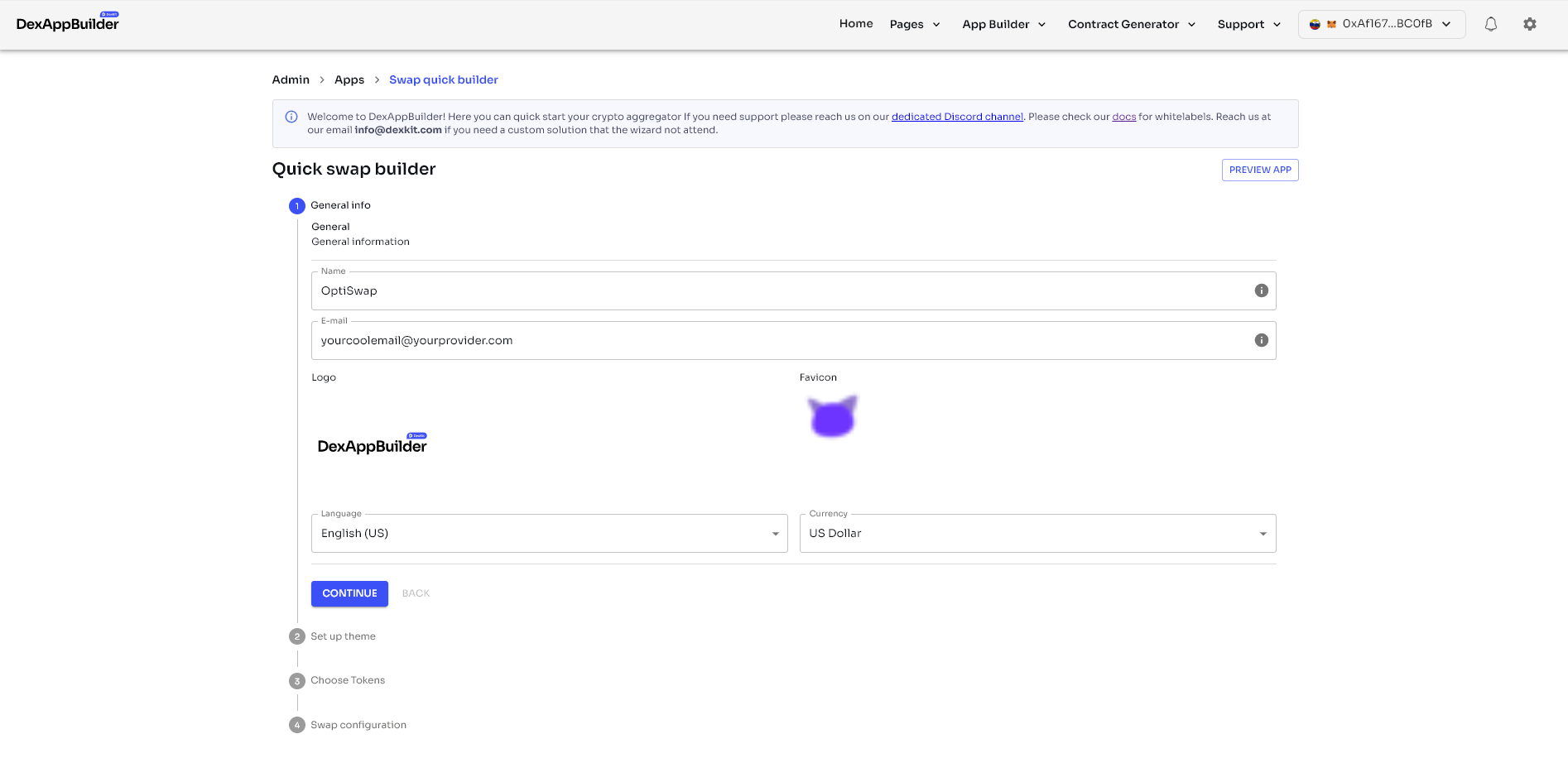Open the docs link in welcome banner
Viewport: 1568px width, 758px height.
tap(1123, 117)
